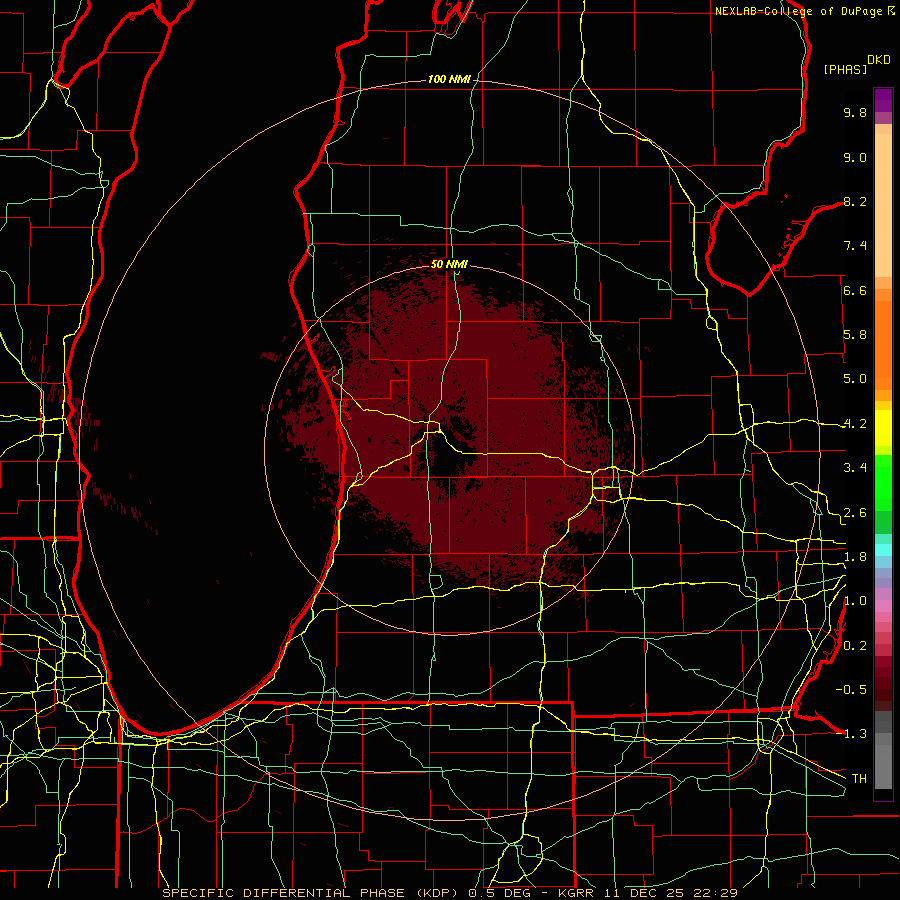Image resolution: width=900 pixels, height=900 pixels.
Task: Click the NEXLAB-College of DuPage credit text
Action: pos(799,11)
